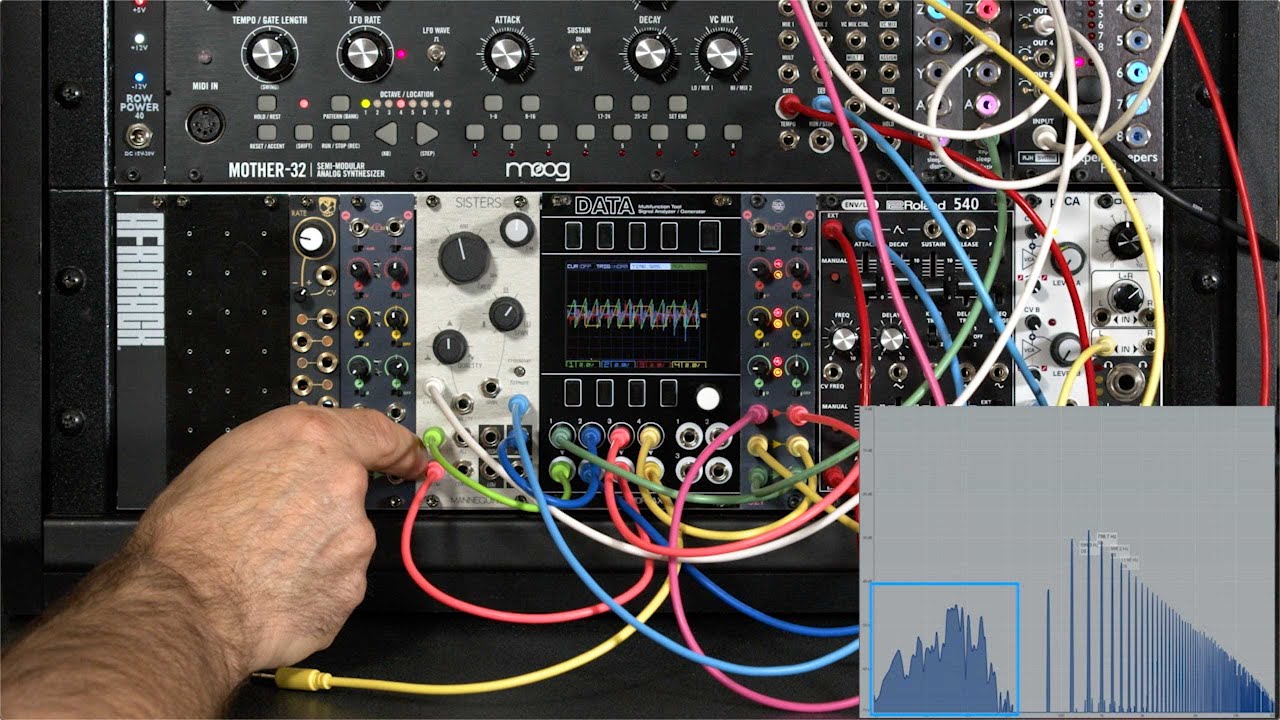Adjust the SPAN knob on Sisters

click(x=506, y=316)
